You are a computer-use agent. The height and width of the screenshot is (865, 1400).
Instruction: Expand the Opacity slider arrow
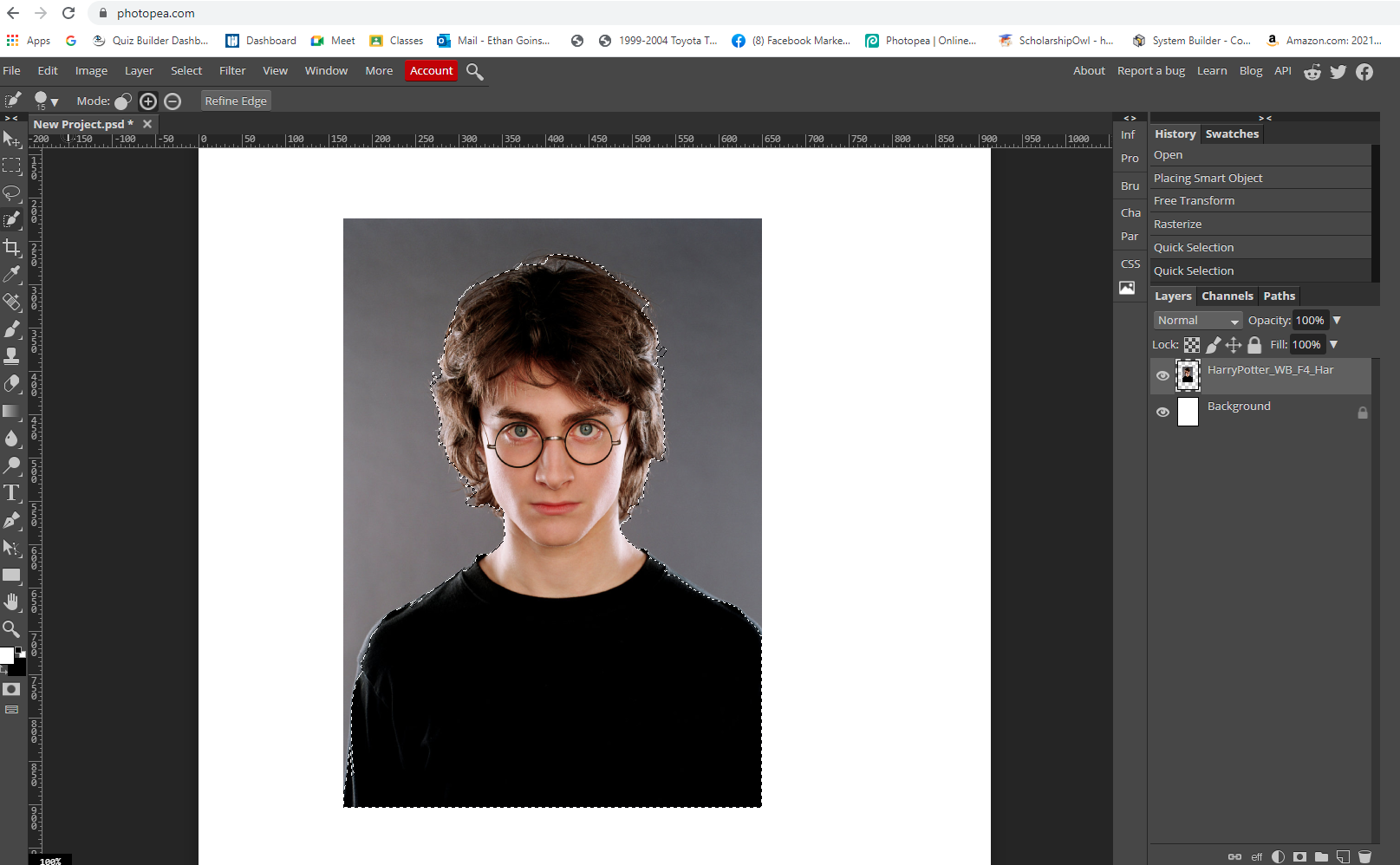[x=1337, y=321]
